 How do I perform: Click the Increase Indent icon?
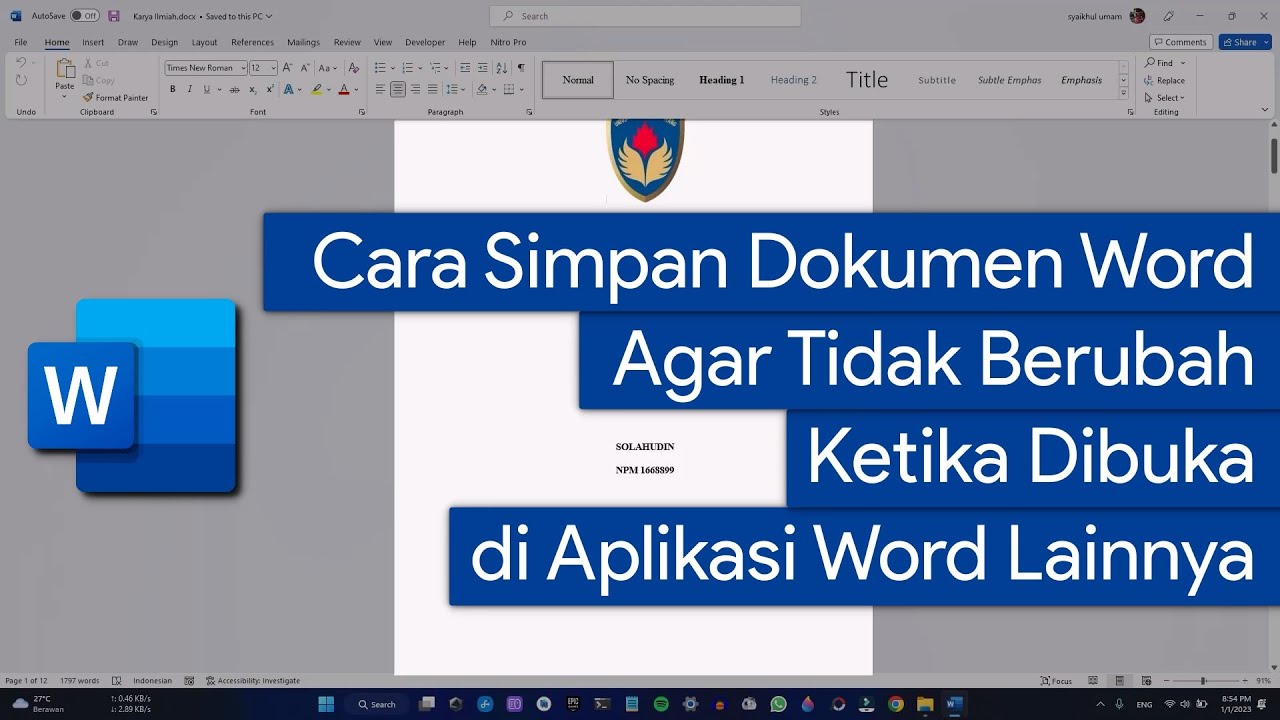click(x=483, y=68)
